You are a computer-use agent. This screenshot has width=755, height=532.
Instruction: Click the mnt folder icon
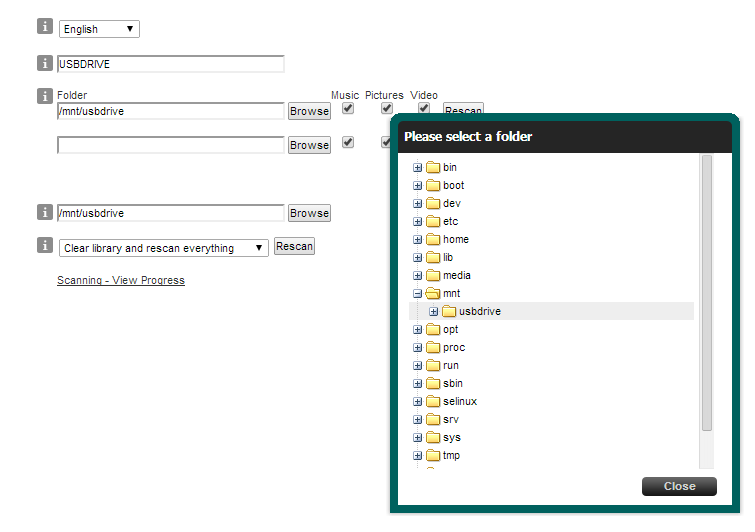click(433, 294)
